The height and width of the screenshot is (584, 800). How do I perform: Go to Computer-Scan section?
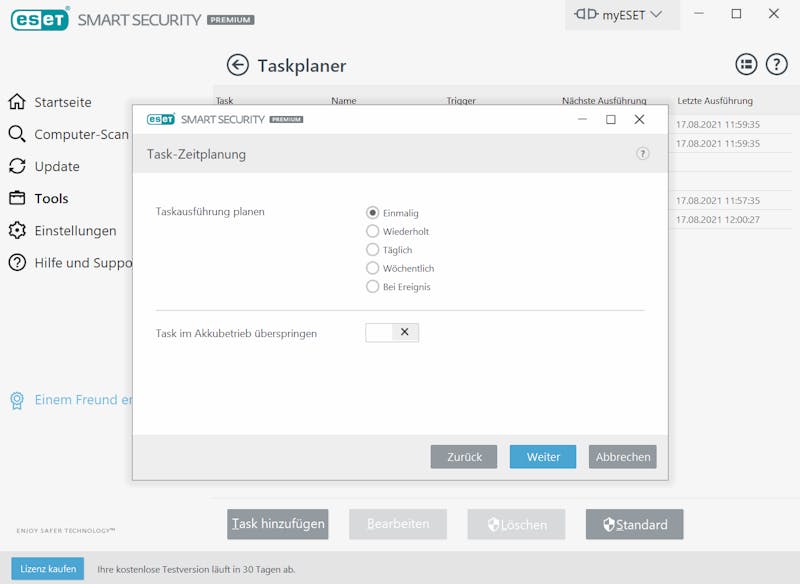[x=81, y=134]
